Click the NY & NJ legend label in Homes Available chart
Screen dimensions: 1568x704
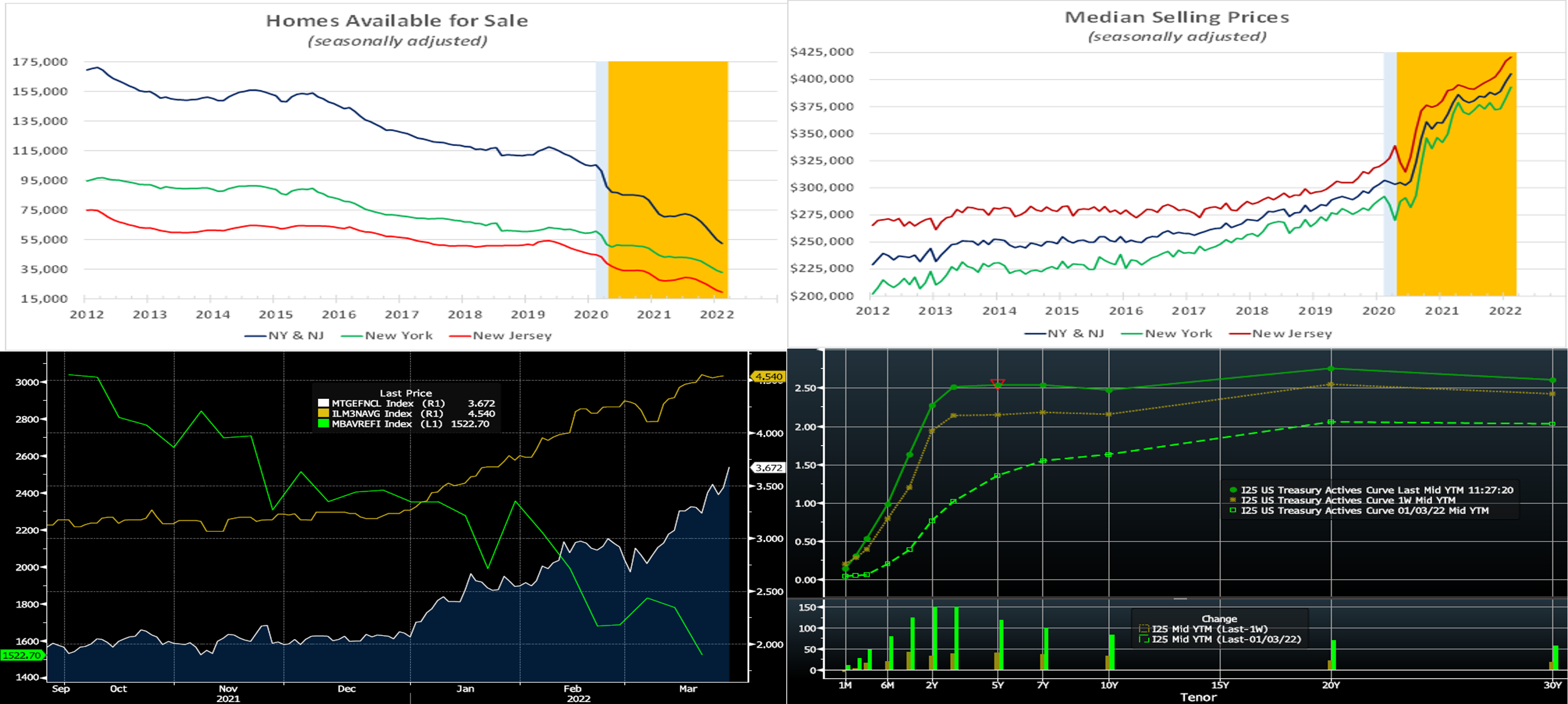pyautogui.click(x=296, y=335)
